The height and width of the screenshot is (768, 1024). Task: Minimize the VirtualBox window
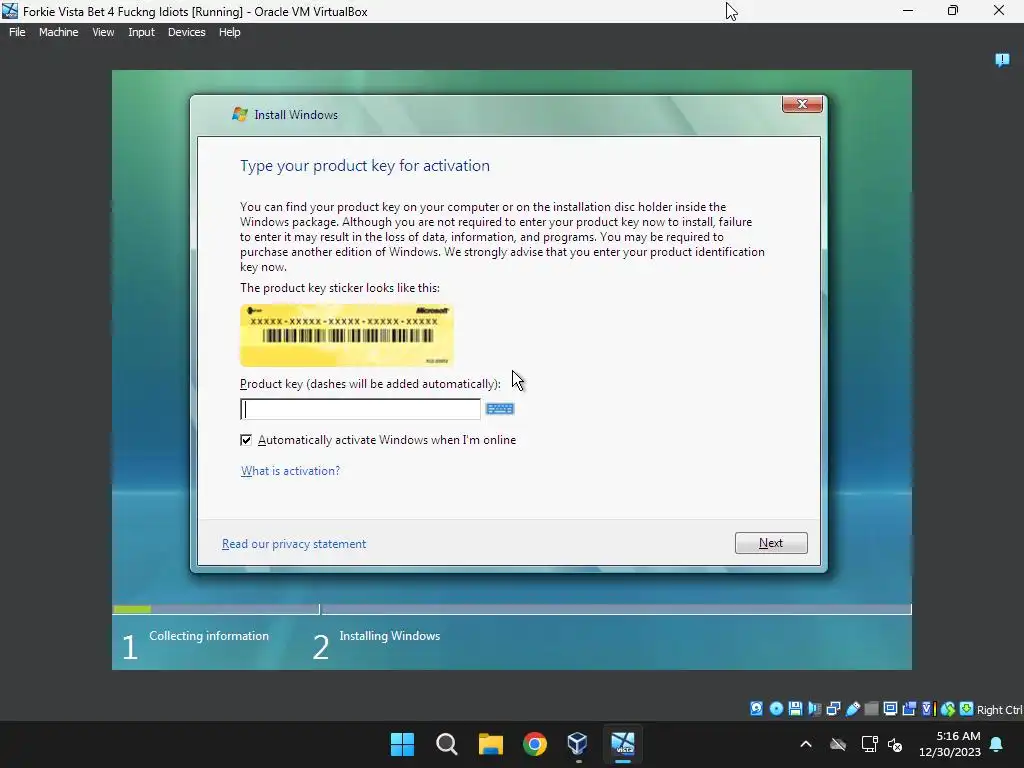pyautogui.click(x=908, y=11)
